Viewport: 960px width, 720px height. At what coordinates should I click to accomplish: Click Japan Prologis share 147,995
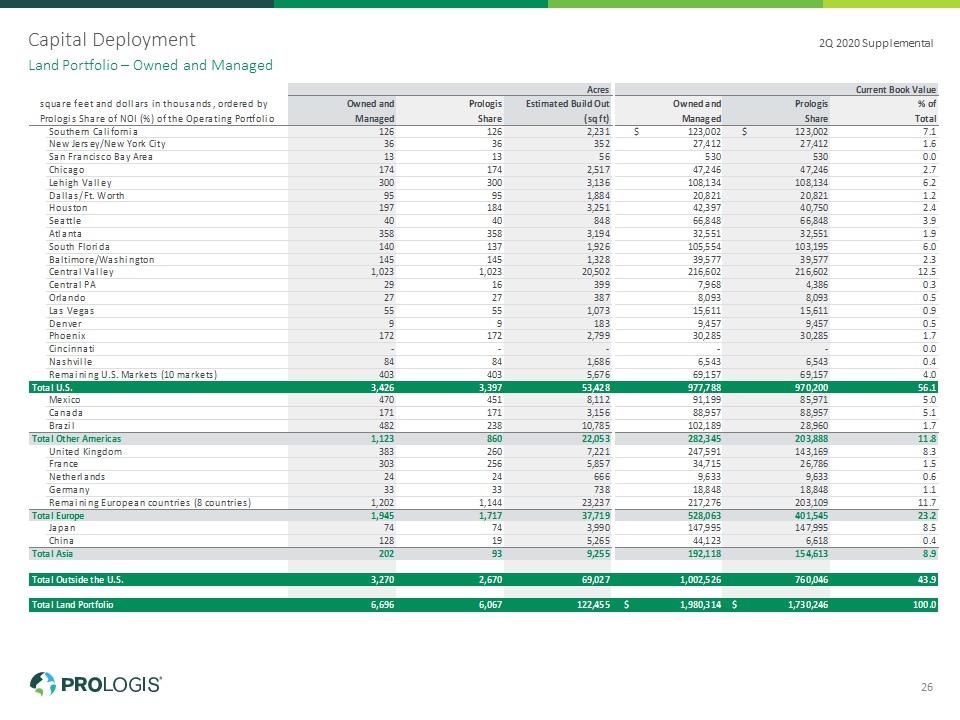tap(811, 528)
